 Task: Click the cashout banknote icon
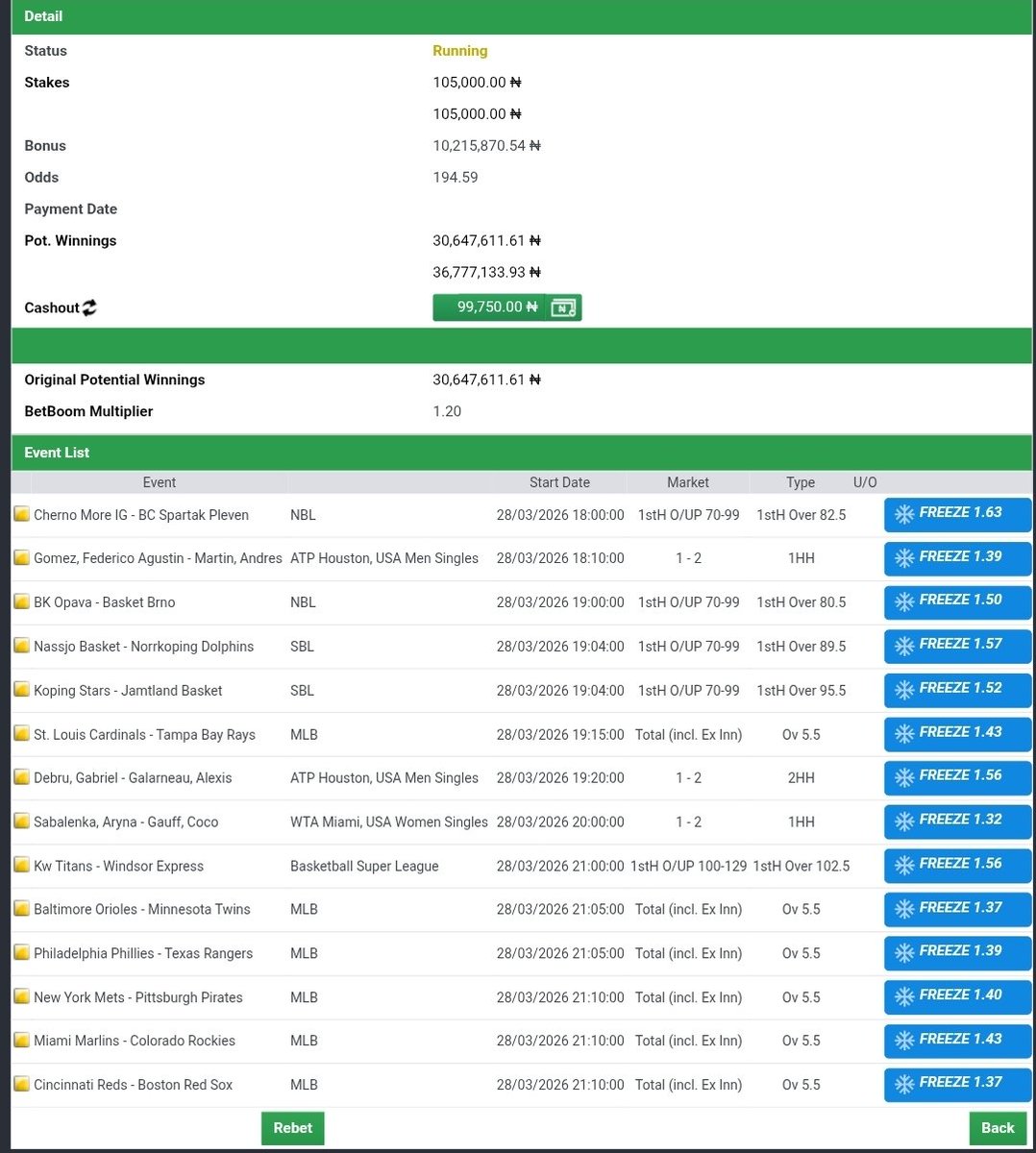pyautogui.click(x=563, y=307)
